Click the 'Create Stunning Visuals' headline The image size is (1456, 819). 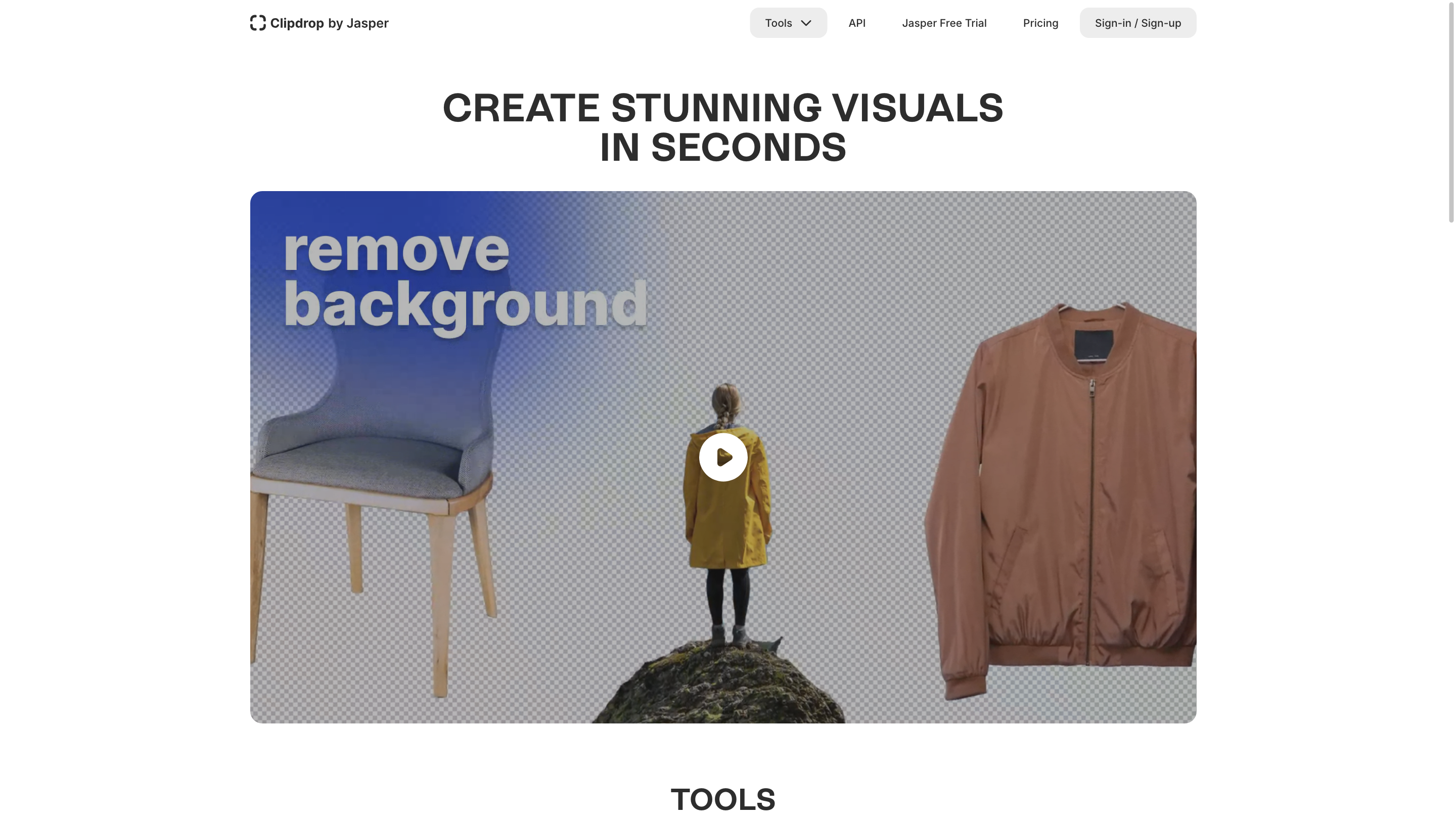(723, 127)
